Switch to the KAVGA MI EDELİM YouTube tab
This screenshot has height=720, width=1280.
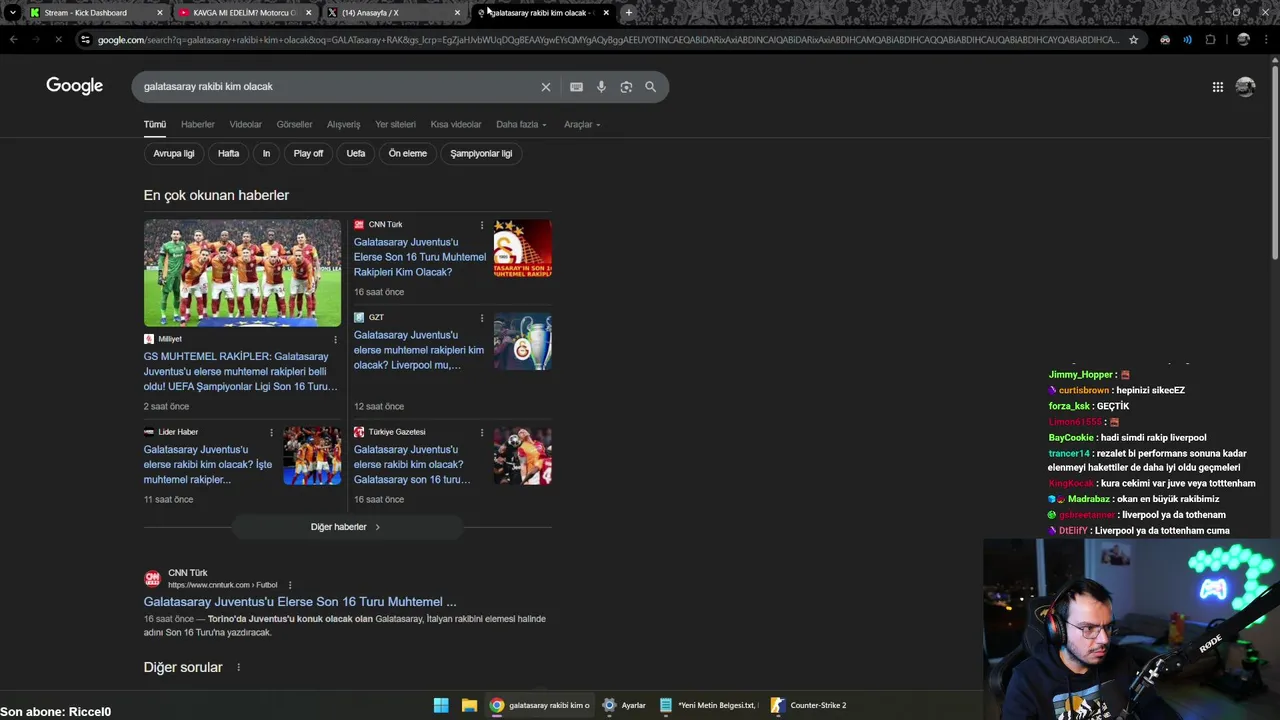[244, 13]
